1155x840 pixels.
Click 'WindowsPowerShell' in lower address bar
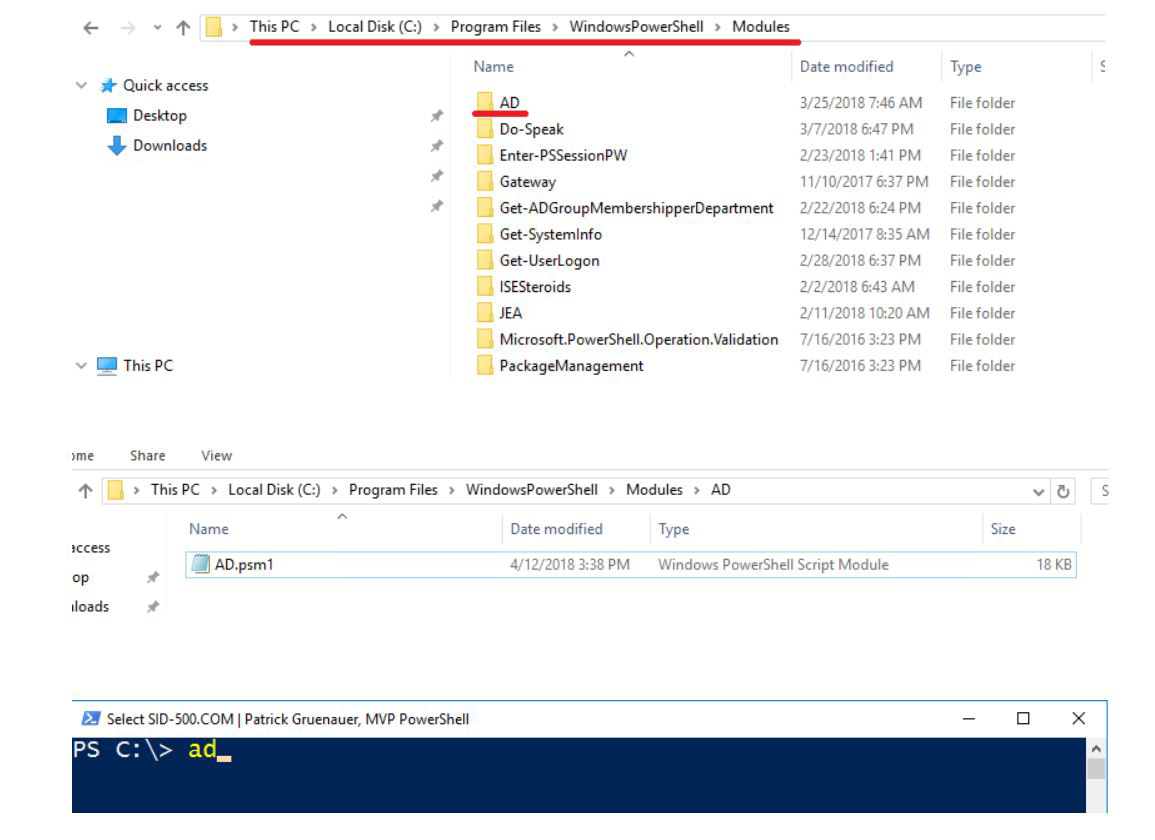click(x=531, y=490)
